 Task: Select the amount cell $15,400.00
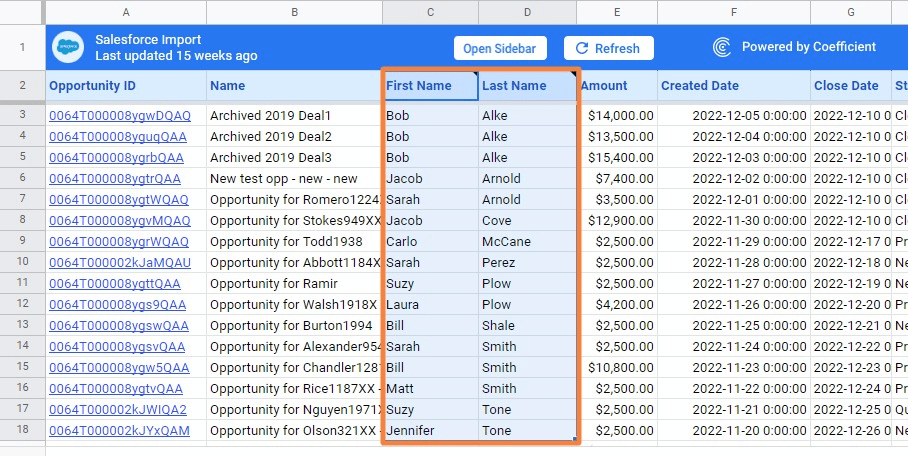[617, 157]
